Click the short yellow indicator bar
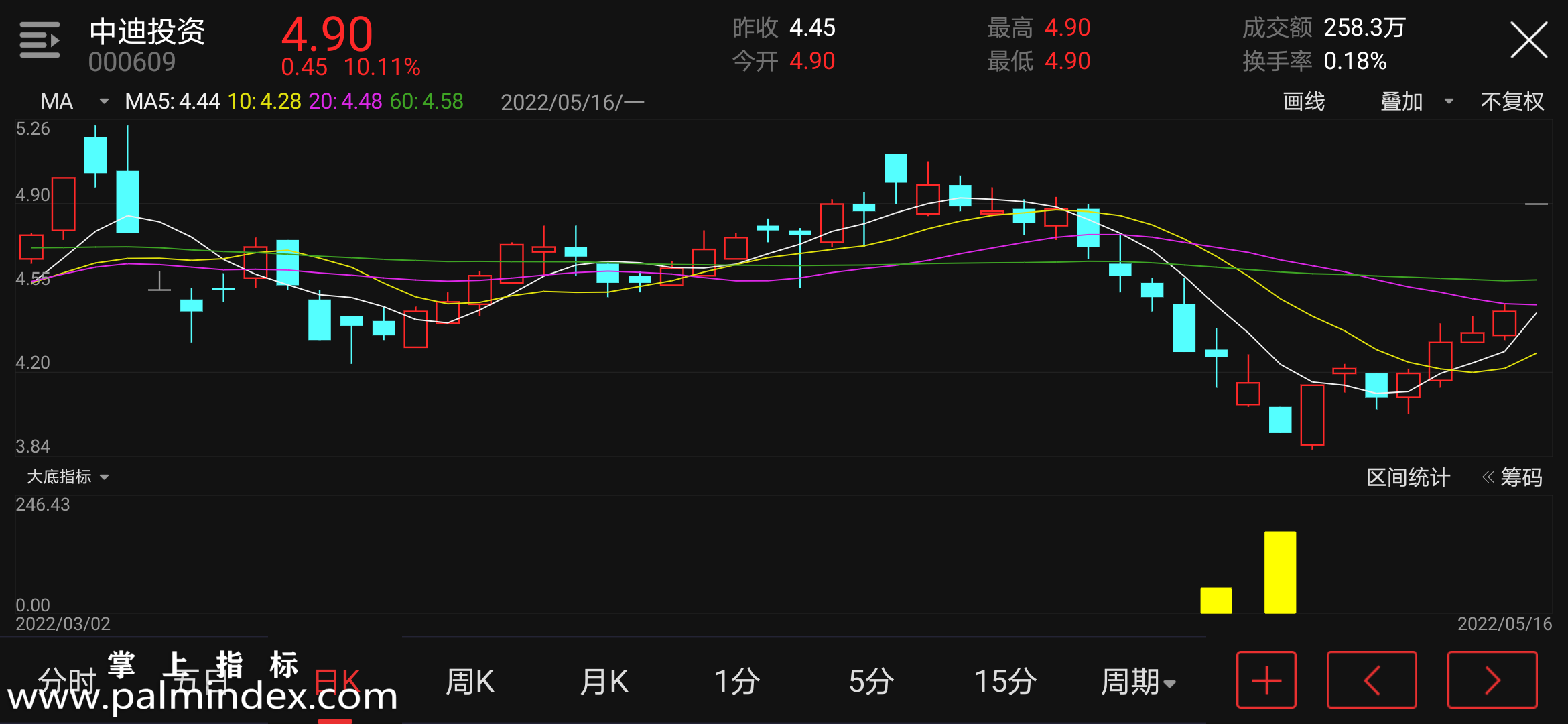 1216,601
